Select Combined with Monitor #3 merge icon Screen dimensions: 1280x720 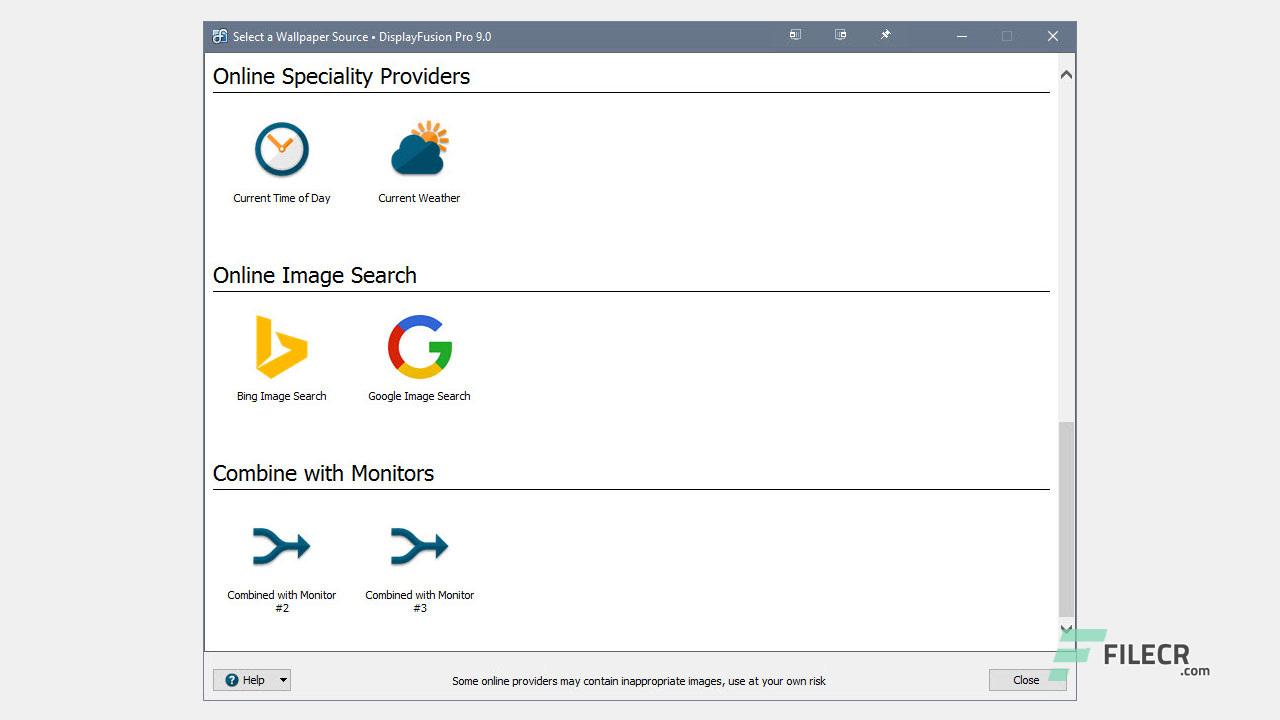coord(420,546)
